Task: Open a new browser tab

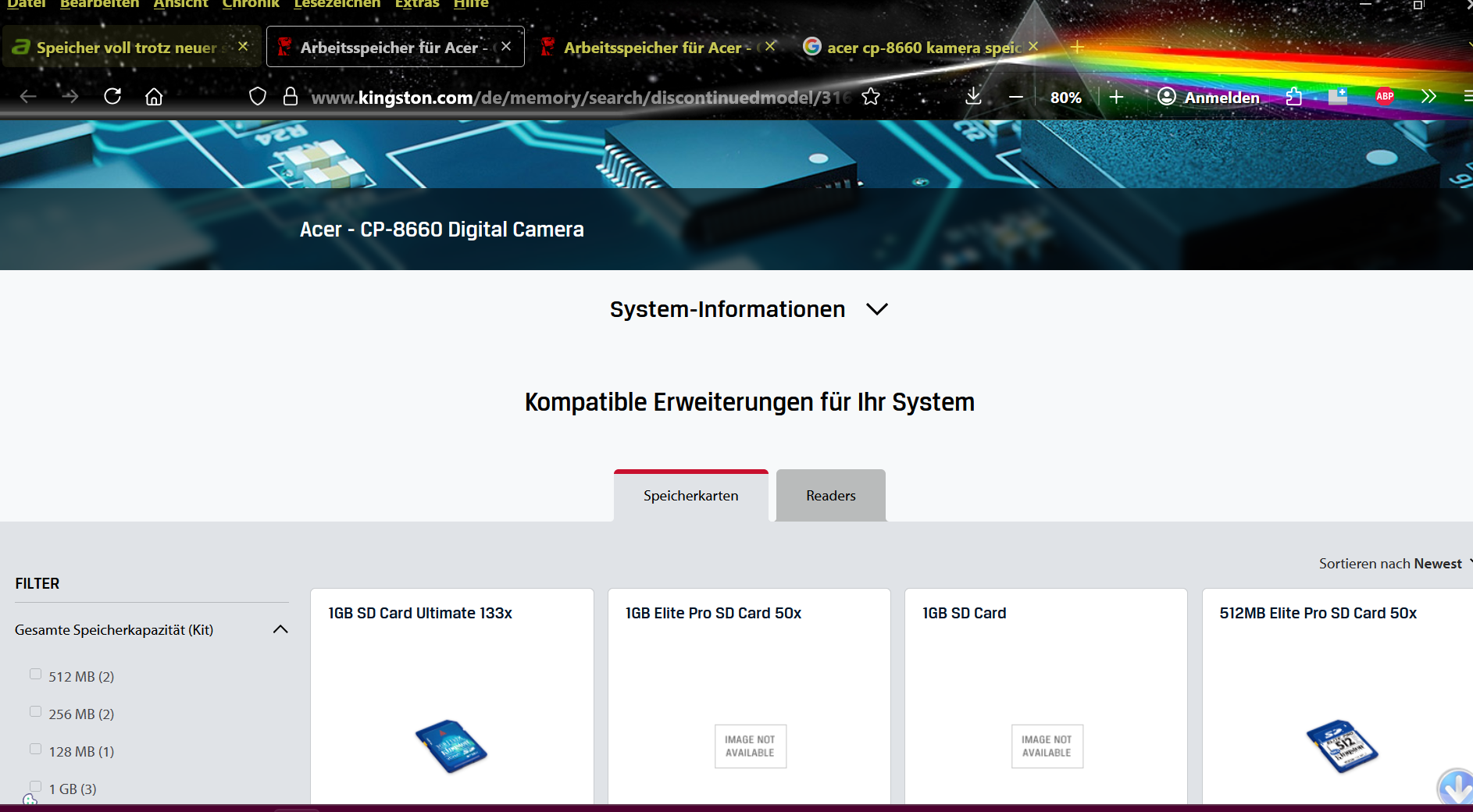Action: click(1077, 48)
